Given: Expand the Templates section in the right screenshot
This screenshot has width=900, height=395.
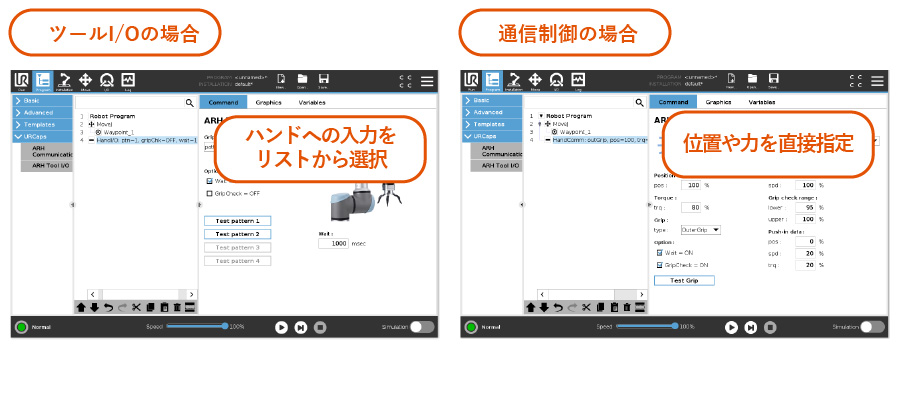Looking at the screenshot, I should pyautogui.click(x=492, y=124).
